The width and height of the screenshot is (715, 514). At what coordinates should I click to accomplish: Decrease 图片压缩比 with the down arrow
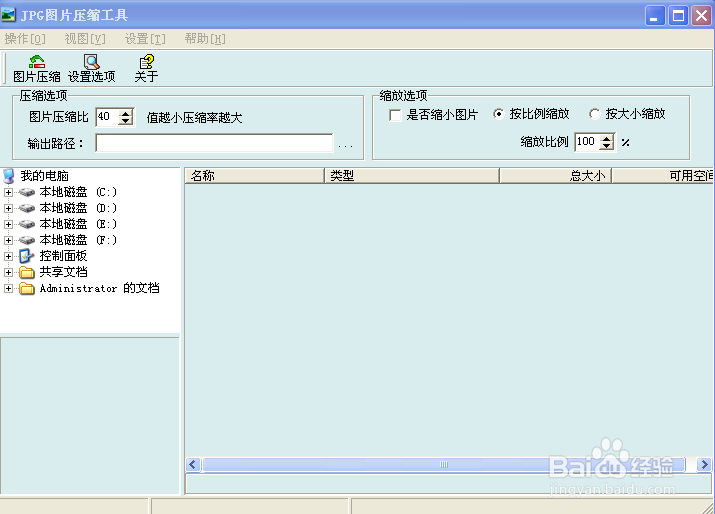point(125,121)
